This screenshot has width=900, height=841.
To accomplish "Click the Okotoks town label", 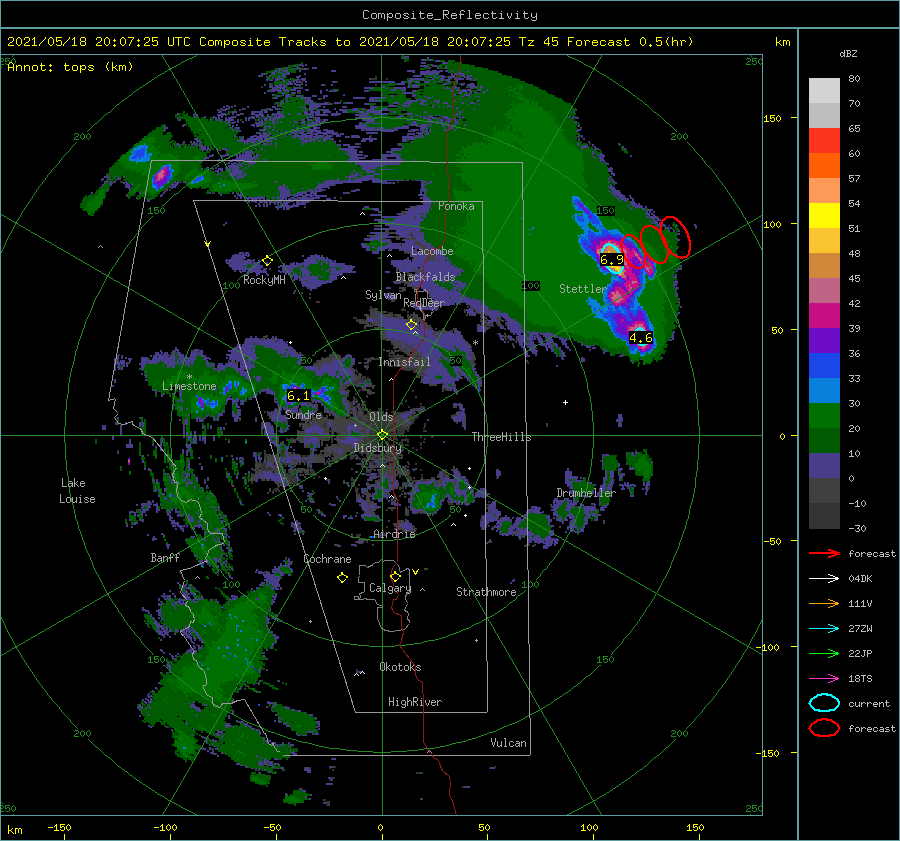I will (x=400, y=667).
